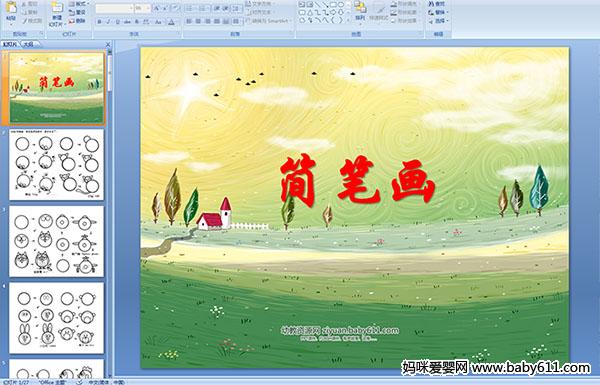Click the Convert to SmartArt button
Image resolution: width=600 pixels, height=385 pixels.
[269, 21]
